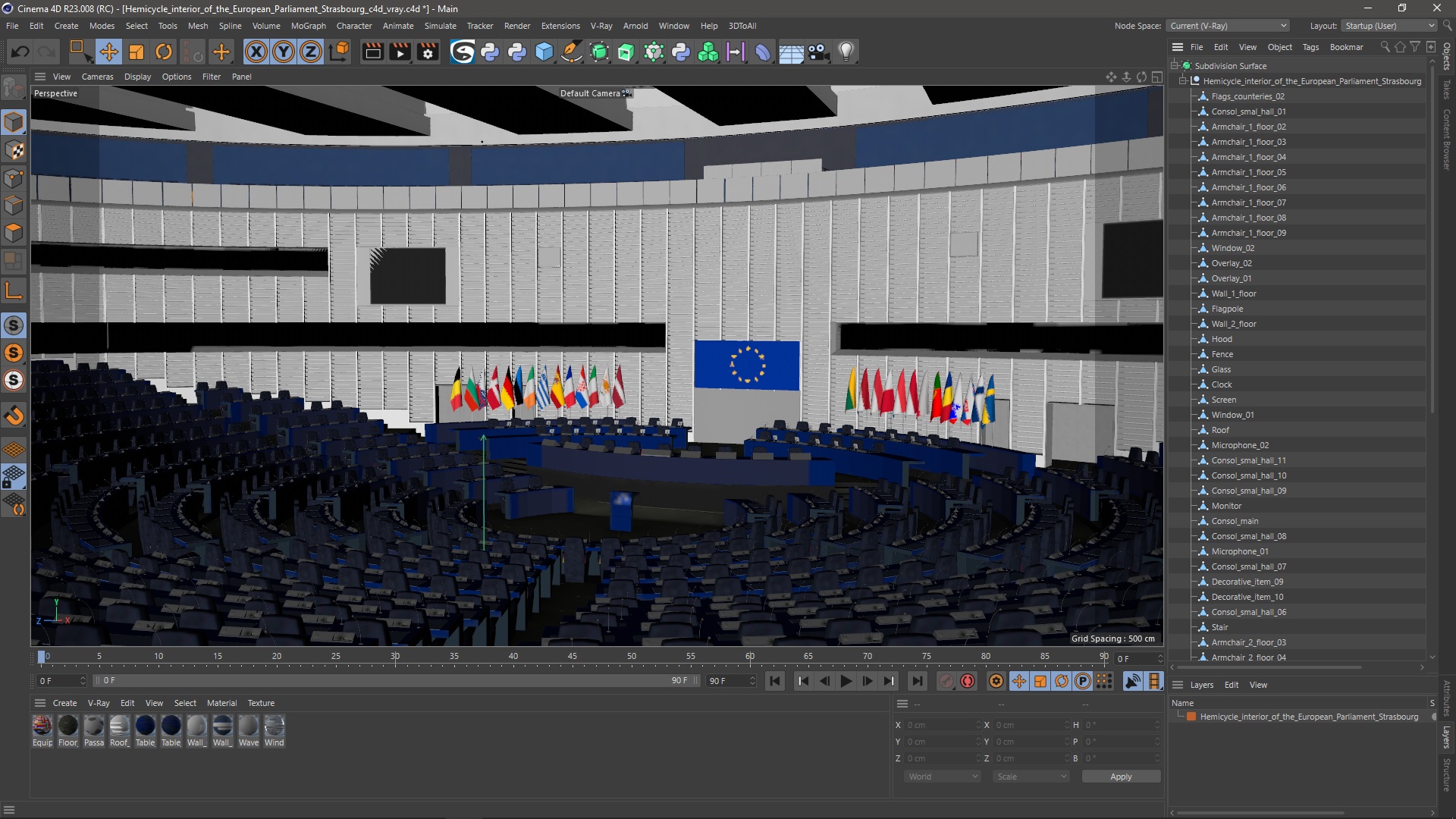Screen dimensions: 1456x819
Task: Play the animation forward
Action: 846,681
